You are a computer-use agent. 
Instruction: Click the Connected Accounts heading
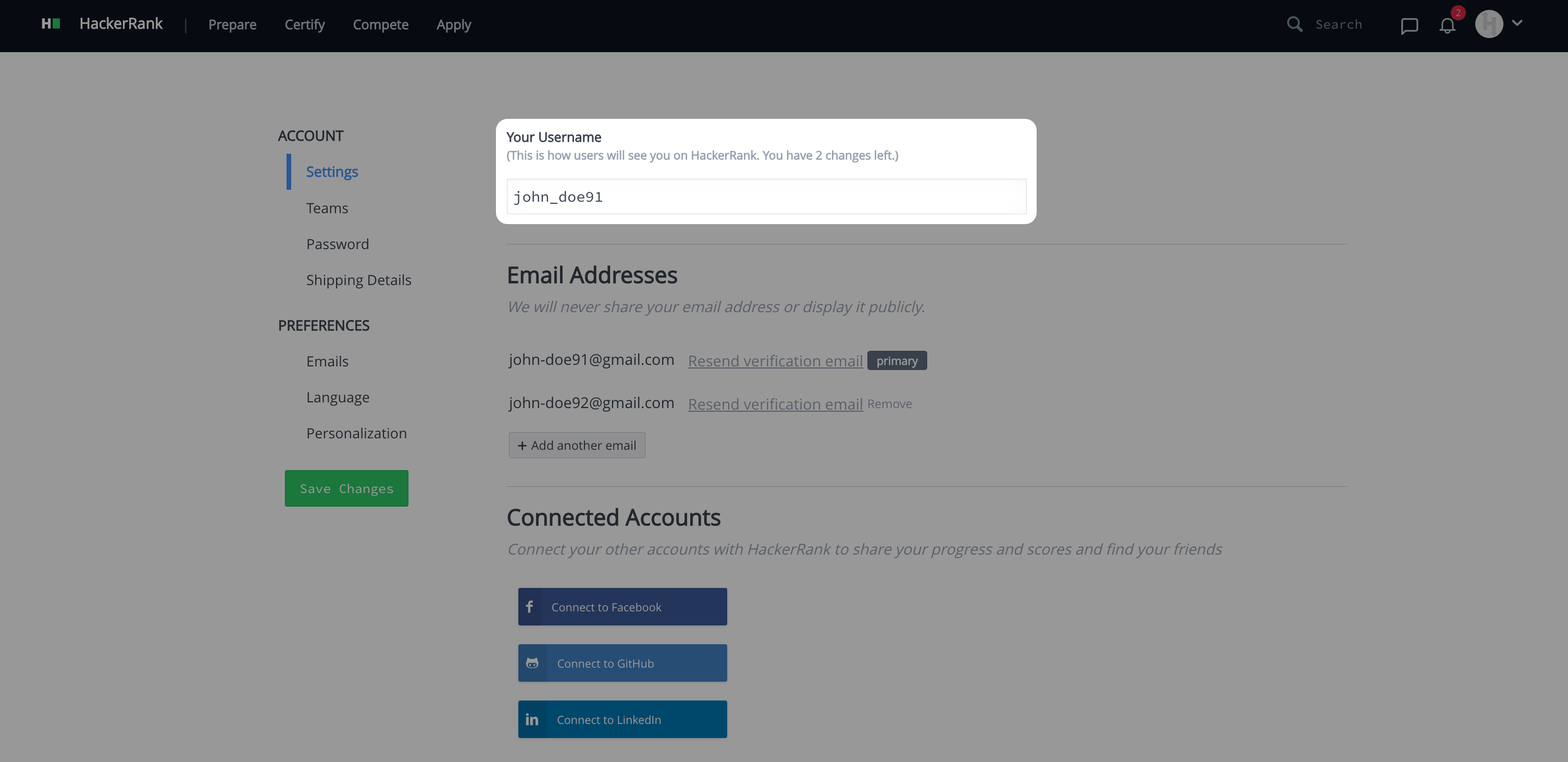pos(614,518)
